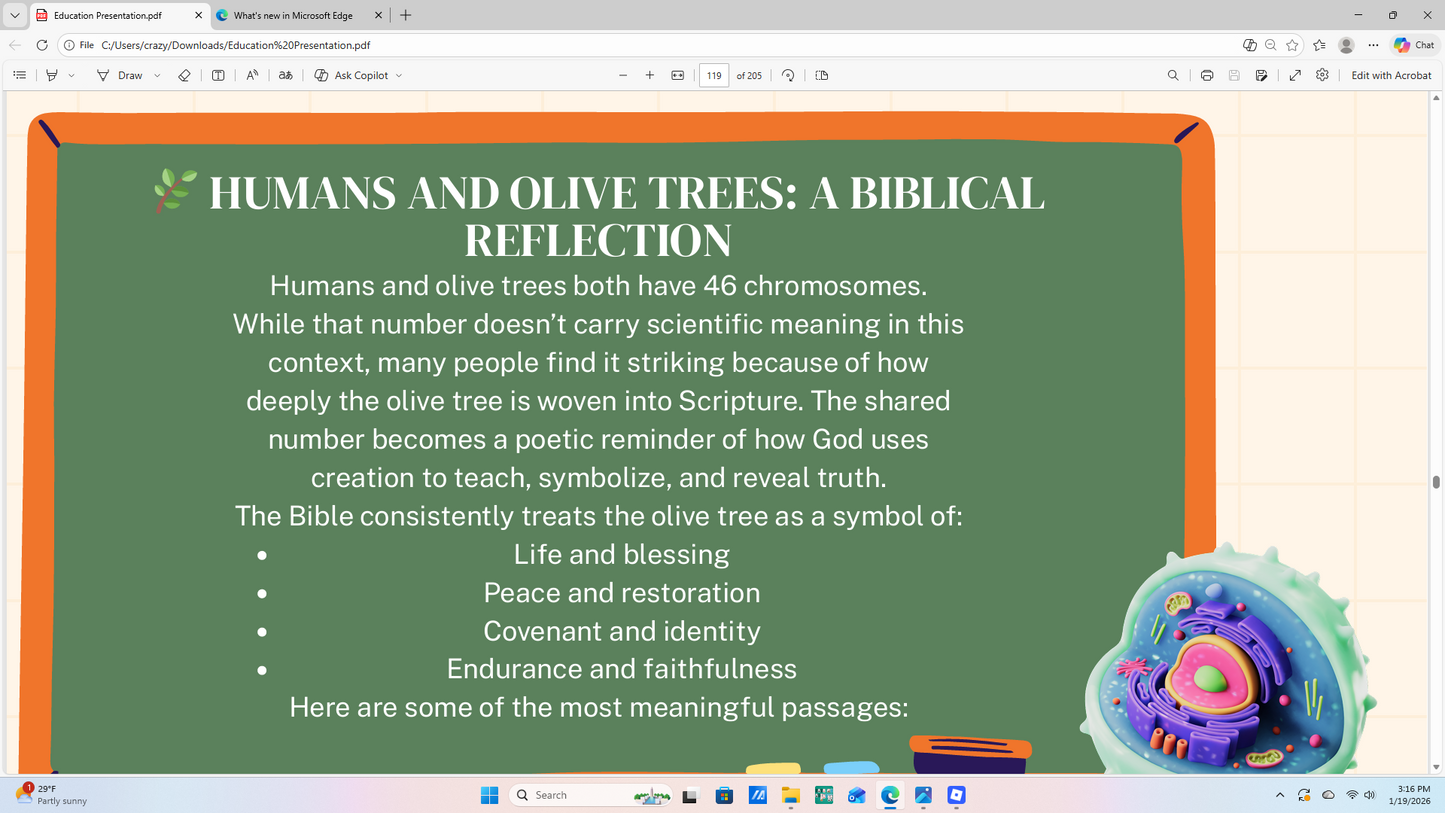
Task: Open the Windows Start menu
Action: (x=489, y=795)
